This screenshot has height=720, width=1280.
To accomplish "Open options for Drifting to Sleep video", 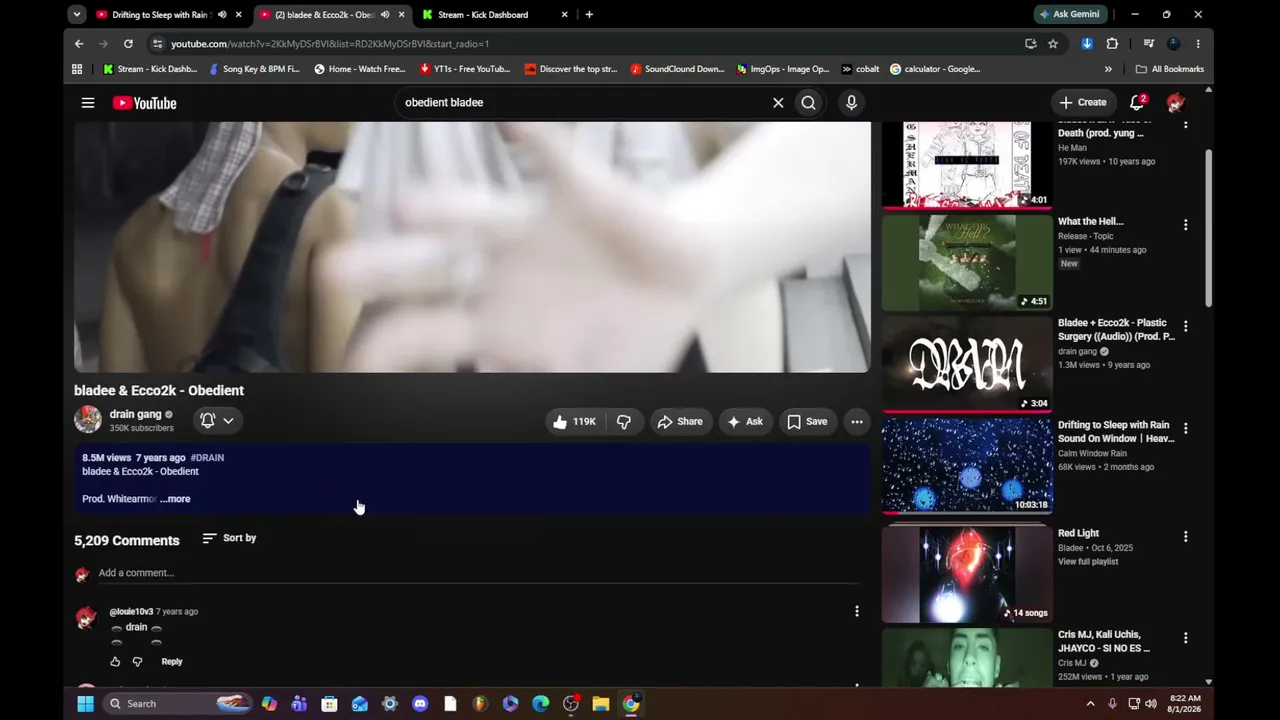I will point(1186,428).
